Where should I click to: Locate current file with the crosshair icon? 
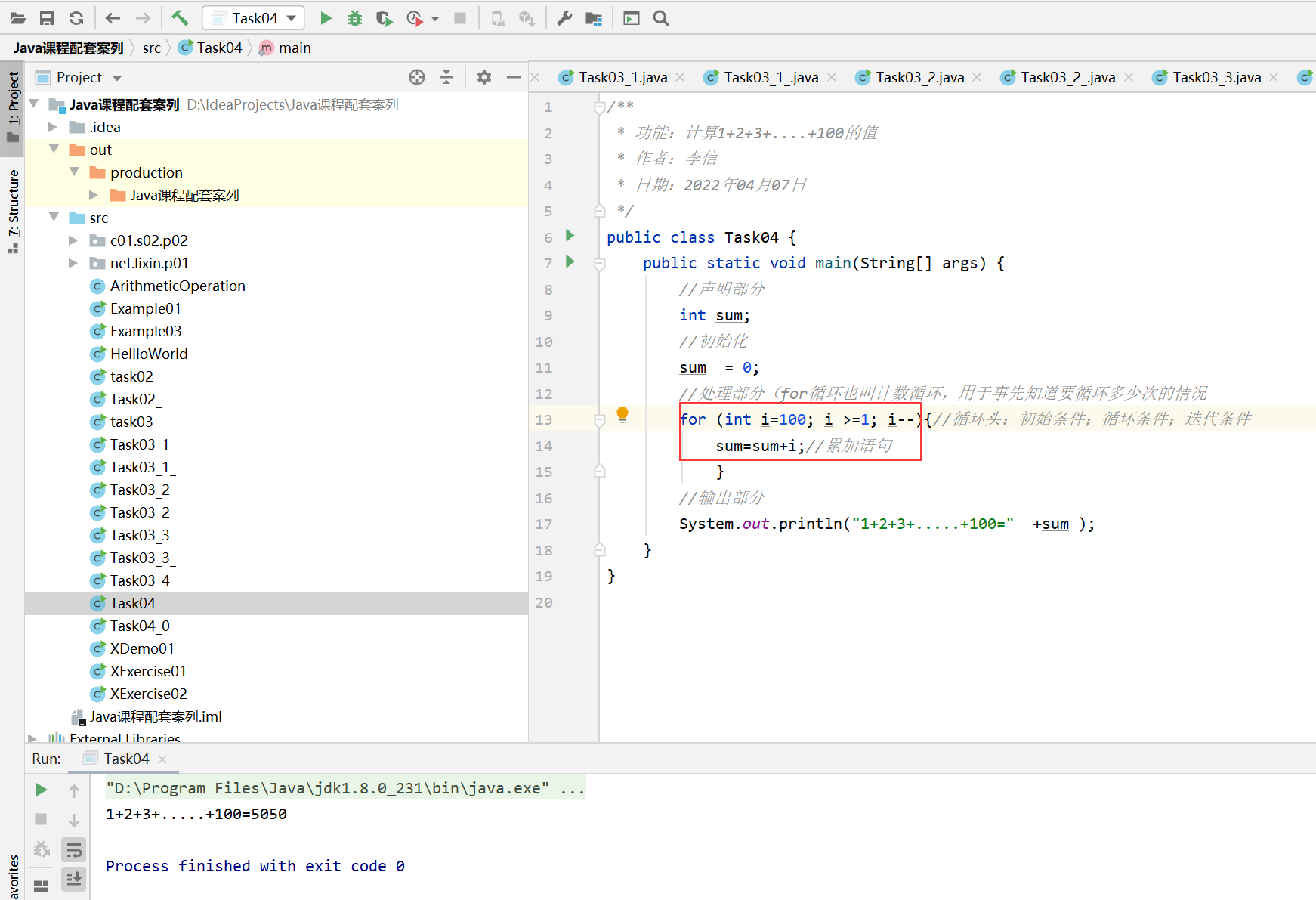coord(417,77)
